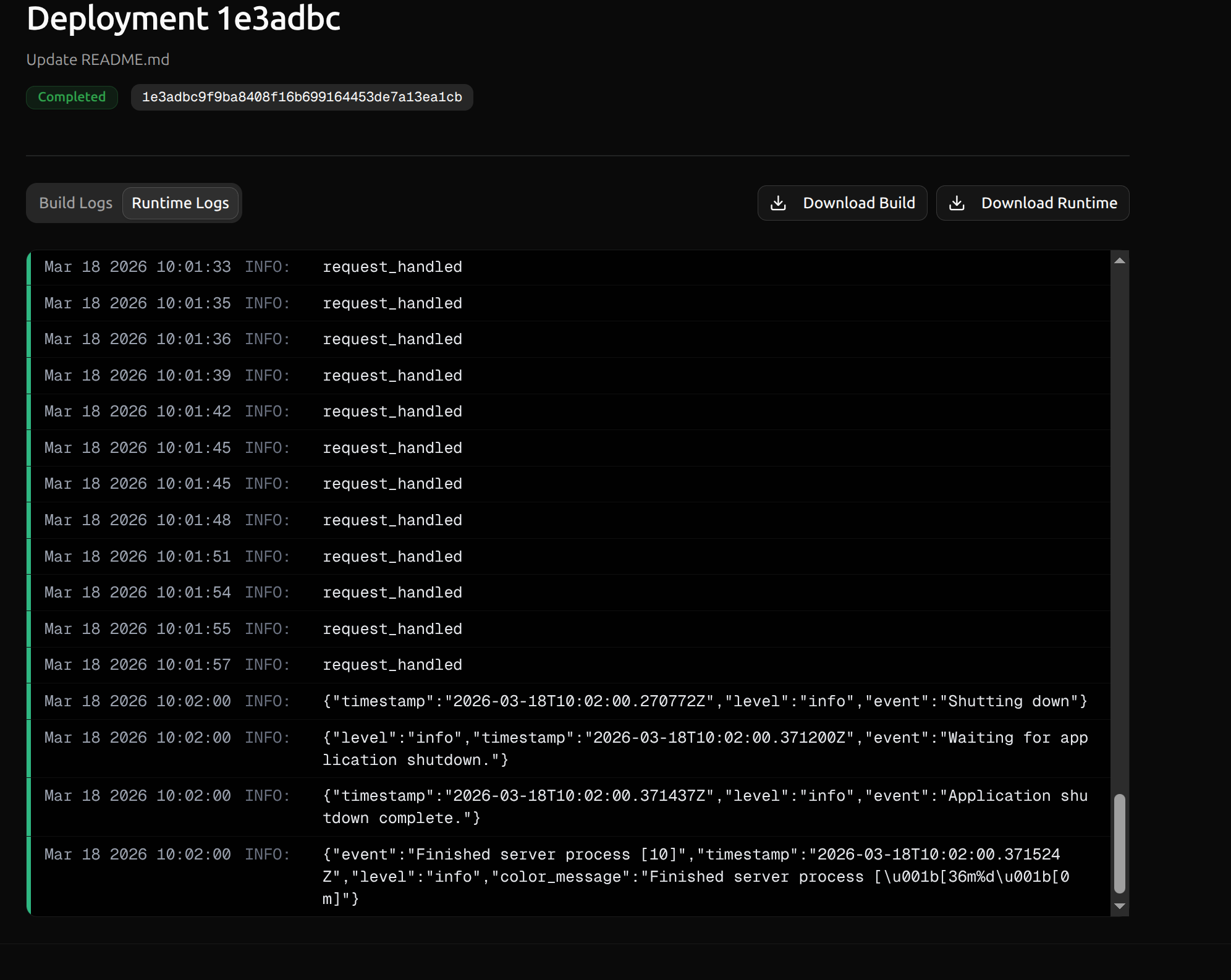Click the Download Runtime button
Screen dimensions: 1231x980
point(1032,203)
